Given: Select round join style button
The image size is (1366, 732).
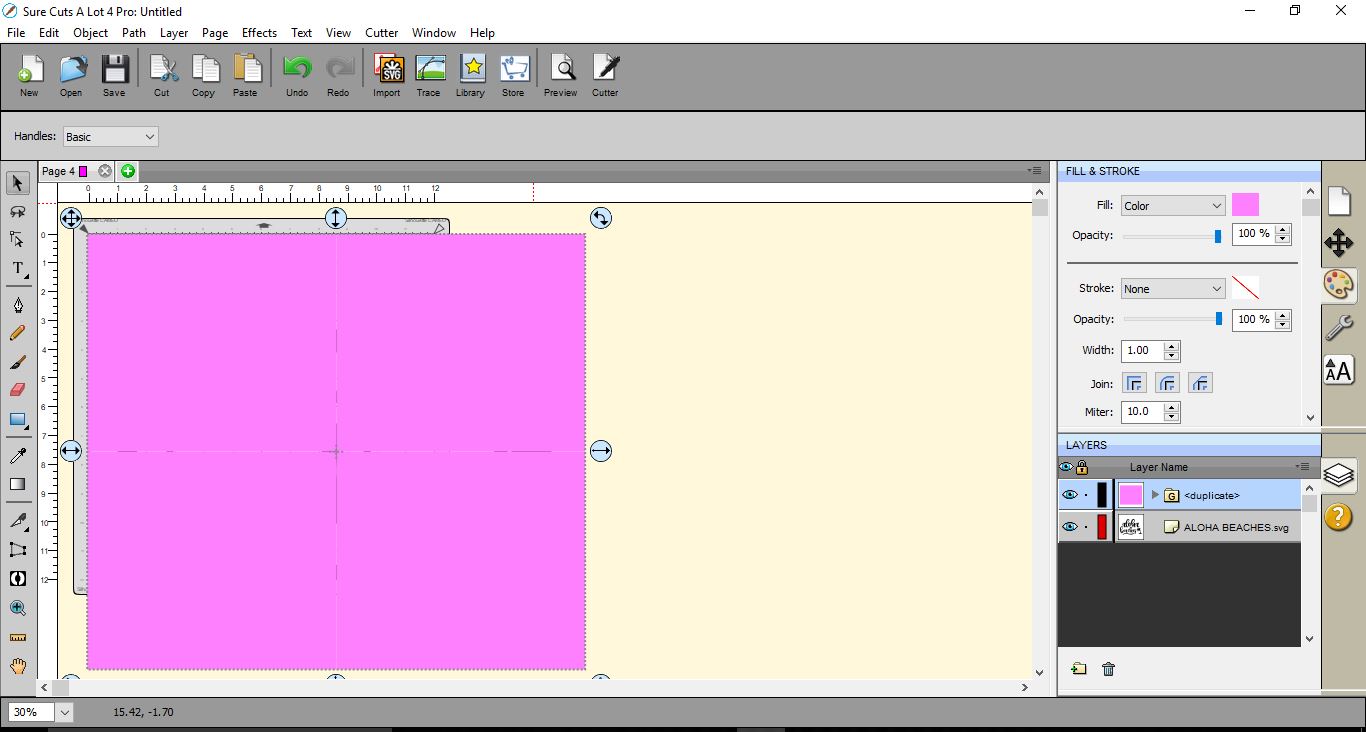Looking at the screenshot, I should 1167,383.
